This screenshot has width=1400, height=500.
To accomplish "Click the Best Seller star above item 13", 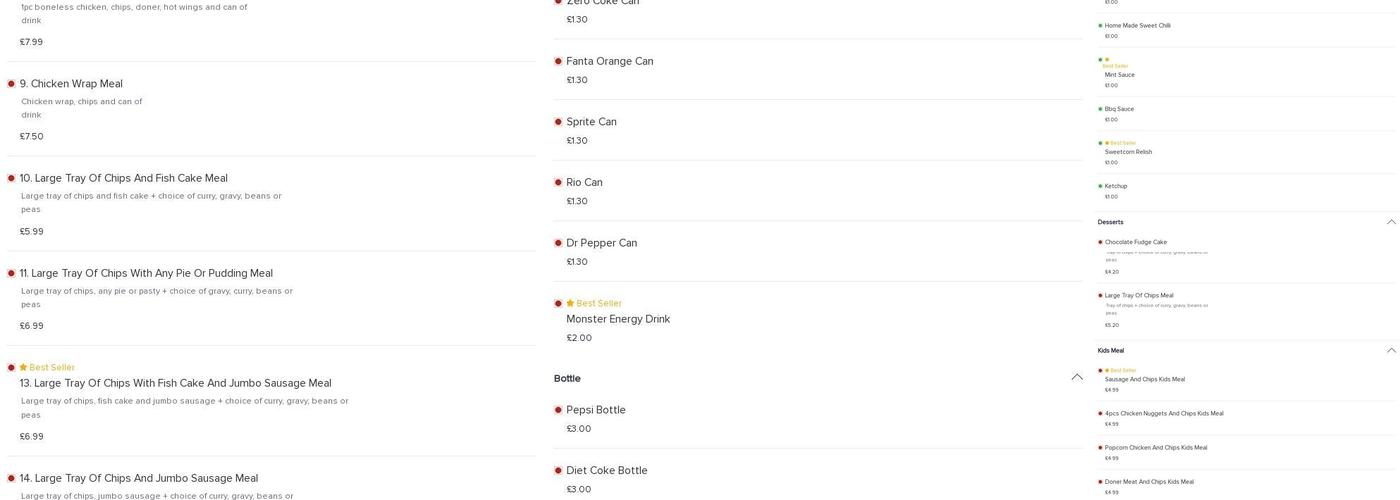I will tap(23, 367).
